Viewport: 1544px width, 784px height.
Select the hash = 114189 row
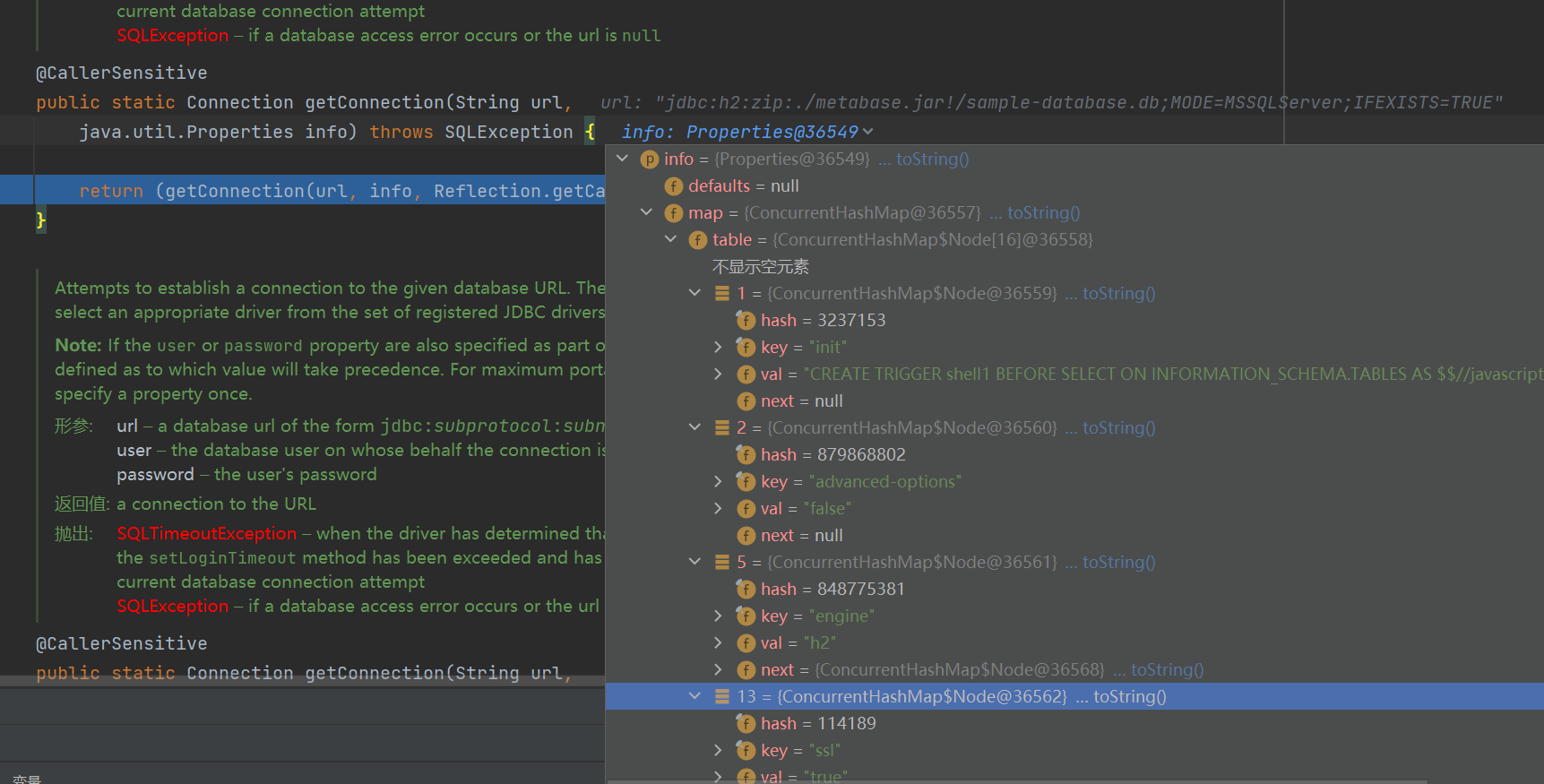(1074, 723)
